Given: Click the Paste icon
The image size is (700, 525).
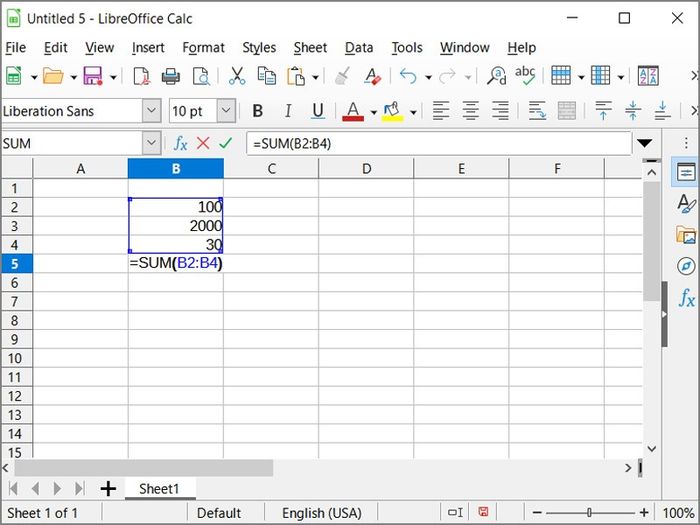Looking at the screenshot, I should point(296,76).
